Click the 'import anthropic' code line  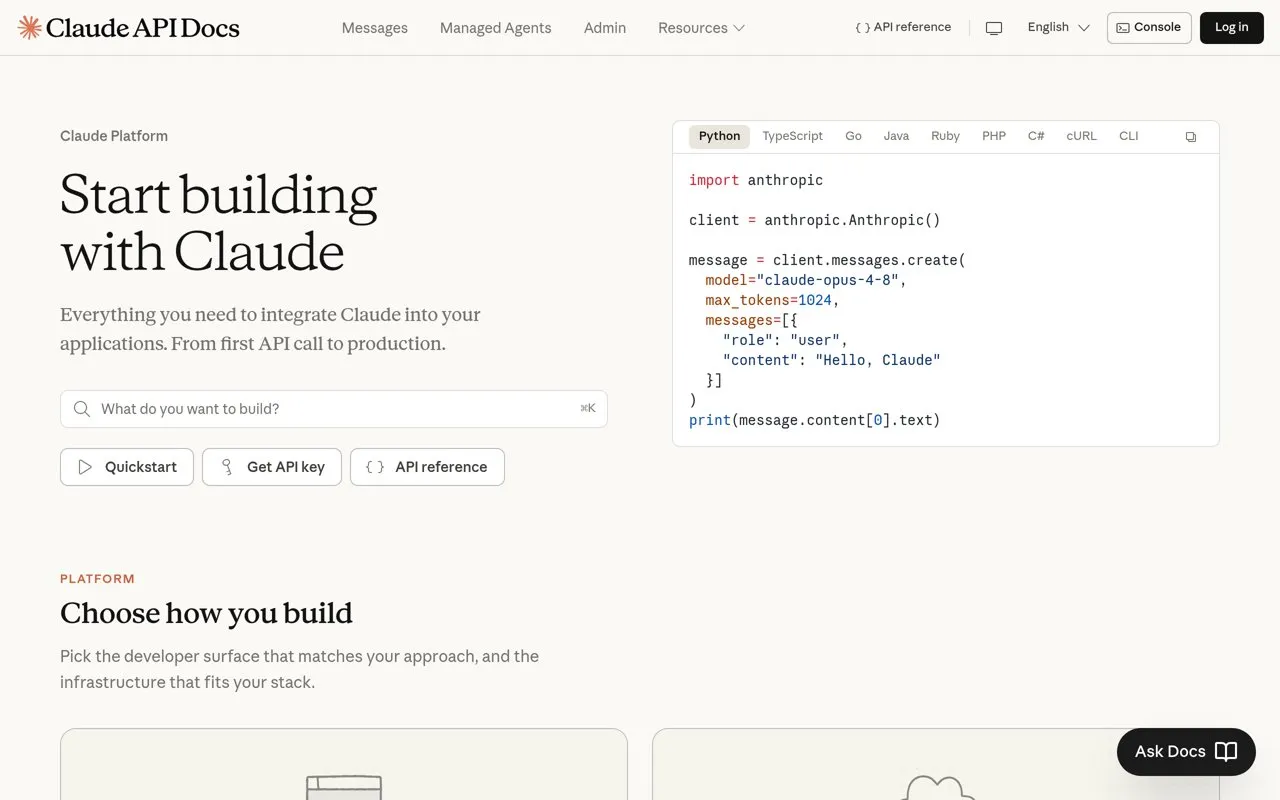756,180
